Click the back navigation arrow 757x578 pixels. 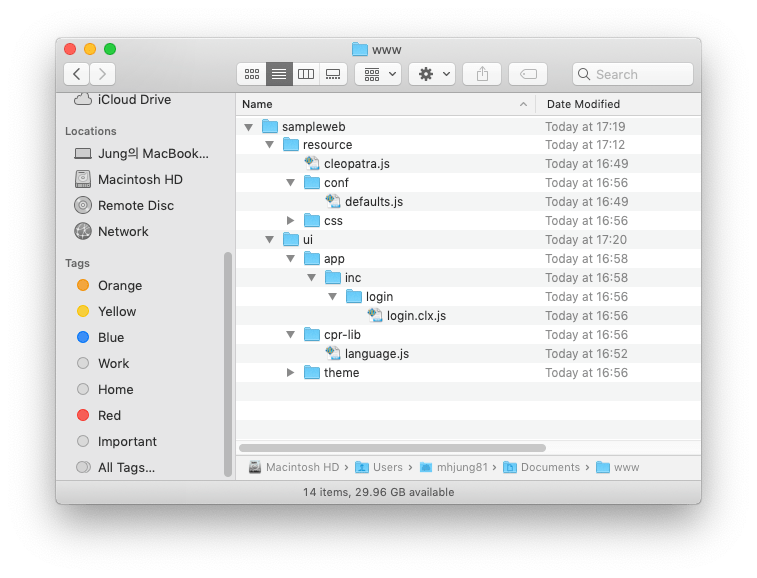click(77, 74)
